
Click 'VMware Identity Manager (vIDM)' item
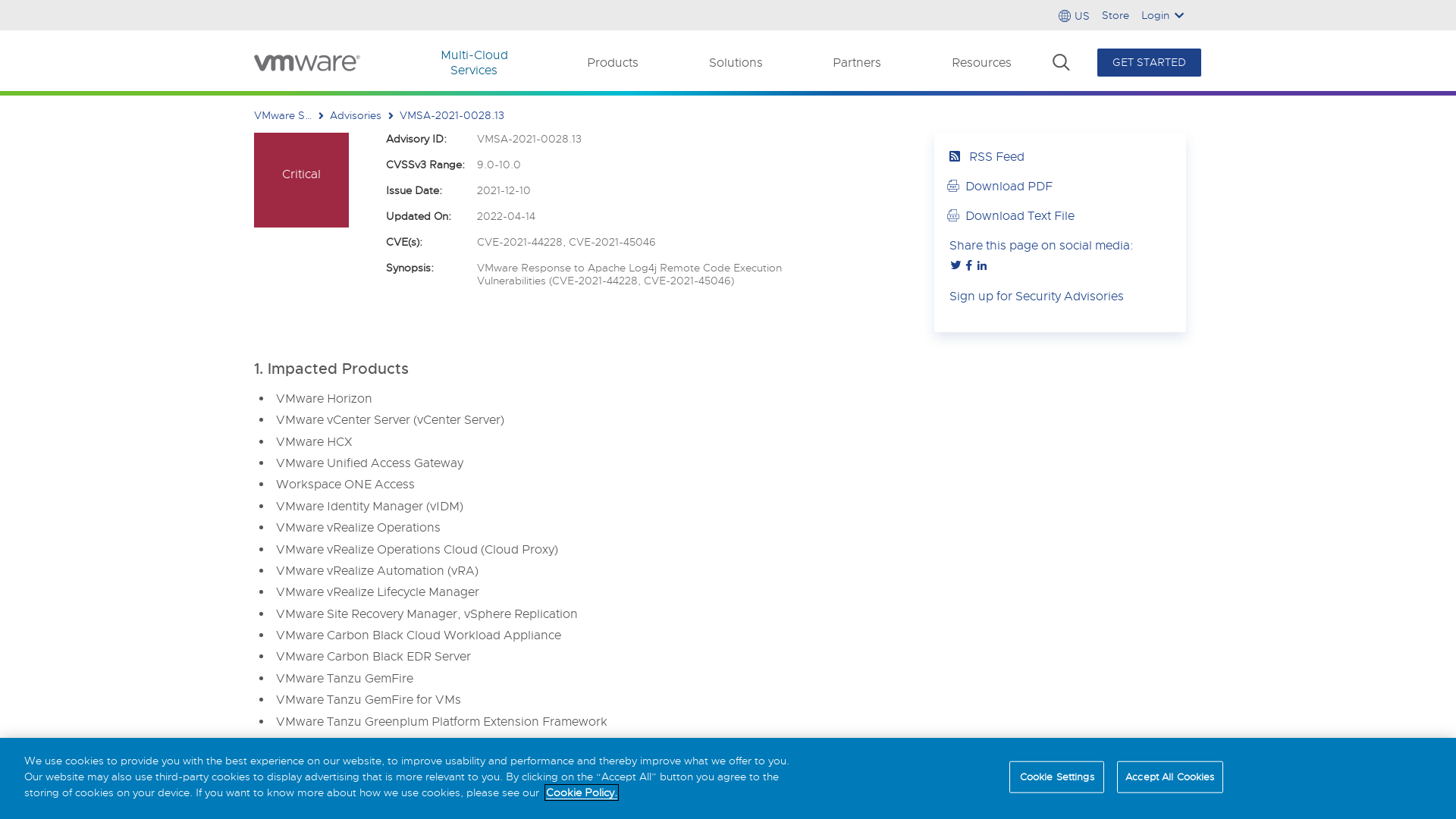pos(369,506)
